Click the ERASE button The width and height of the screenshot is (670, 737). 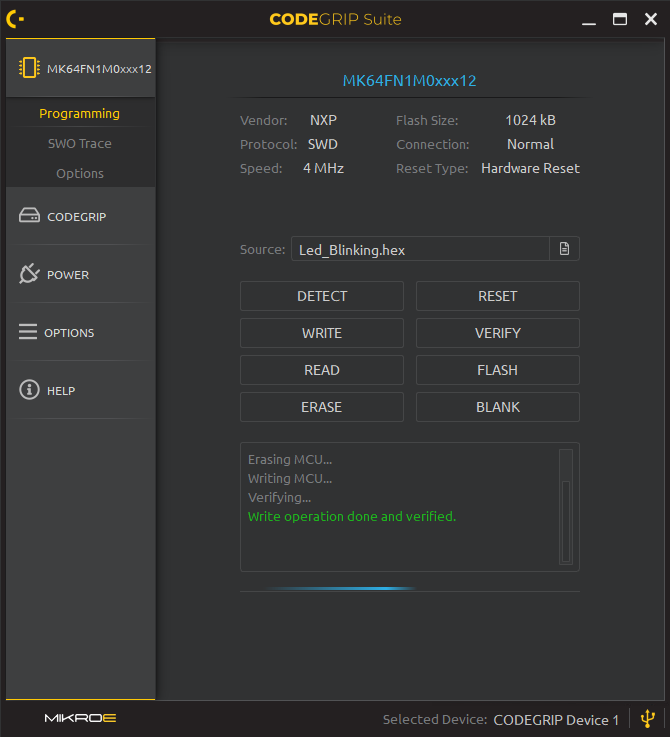coord(322,407)
